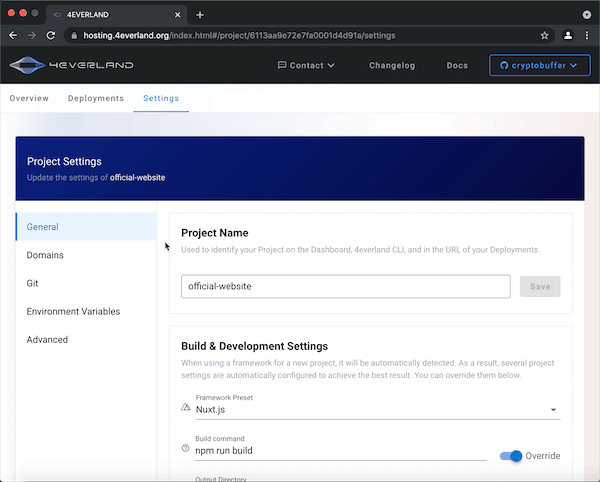The image size is (600, 482).
Task: Click the bold 'official-website' name in banner
Action: tap(137, 178)
